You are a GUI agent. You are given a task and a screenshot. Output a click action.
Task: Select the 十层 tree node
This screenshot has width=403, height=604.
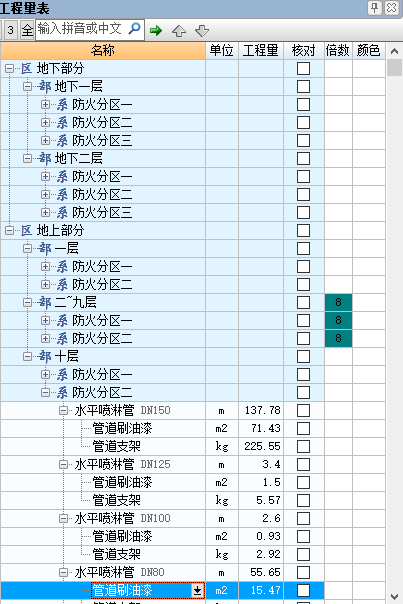point(66,356)
